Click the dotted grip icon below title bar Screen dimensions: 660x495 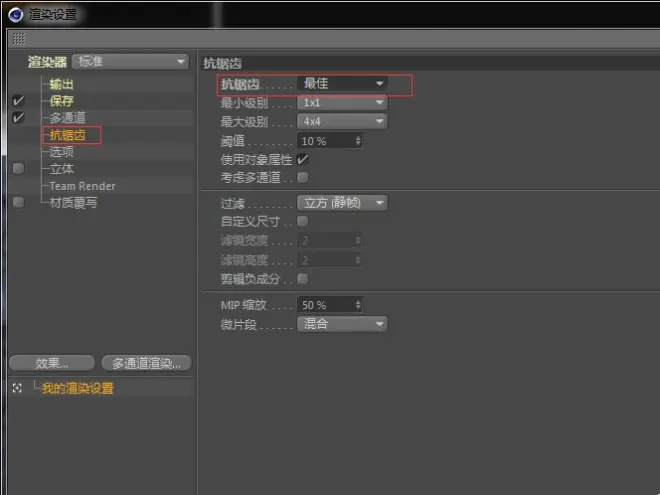point(18,39)
